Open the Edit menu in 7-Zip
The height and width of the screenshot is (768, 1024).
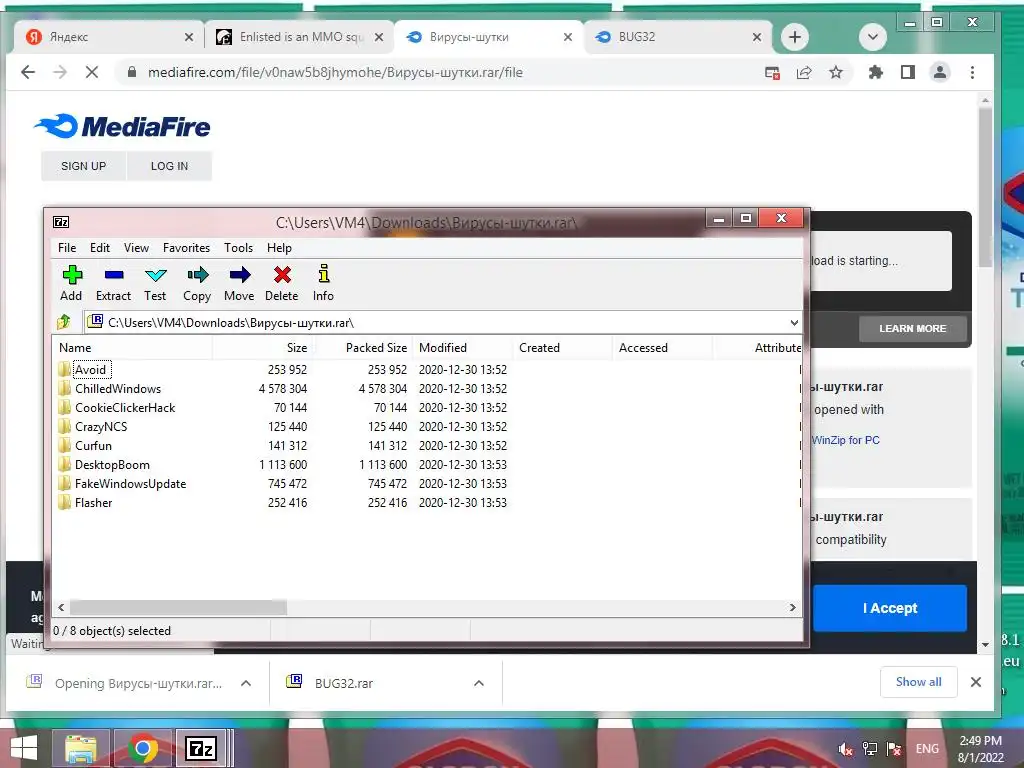(x=100, y=248)
